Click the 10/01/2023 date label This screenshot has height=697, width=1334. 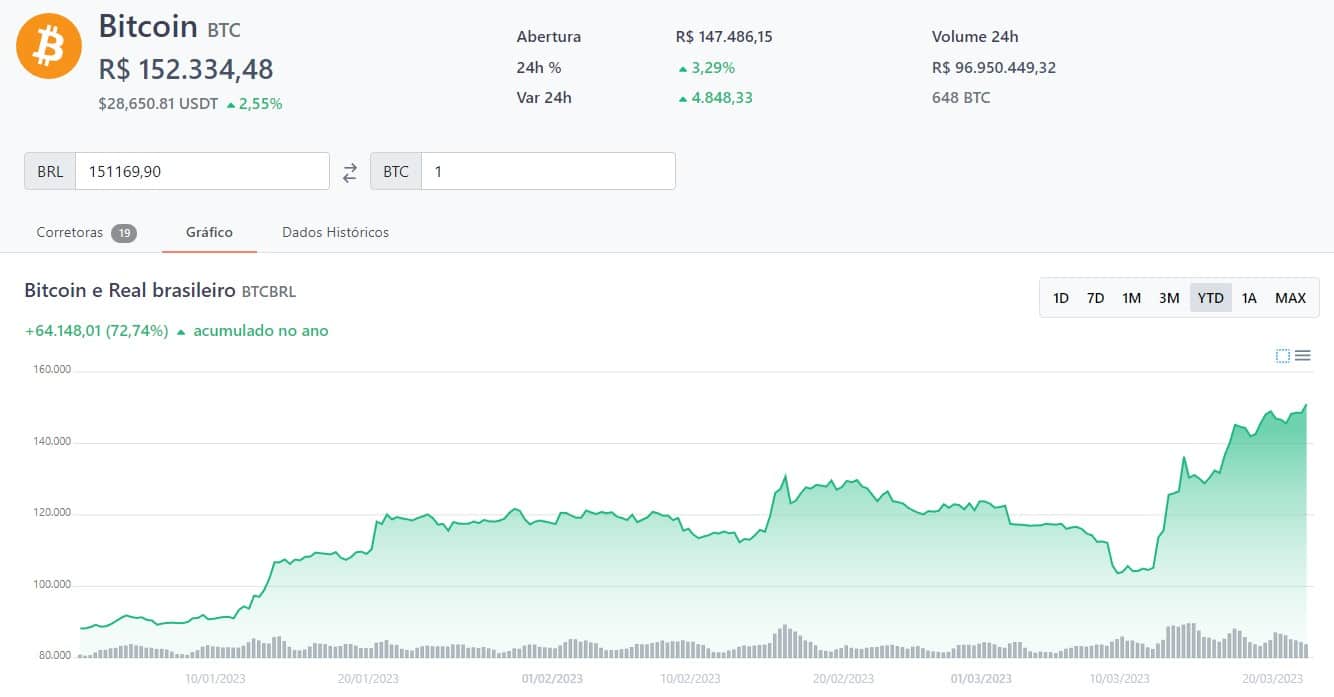(x=215, y=678)
